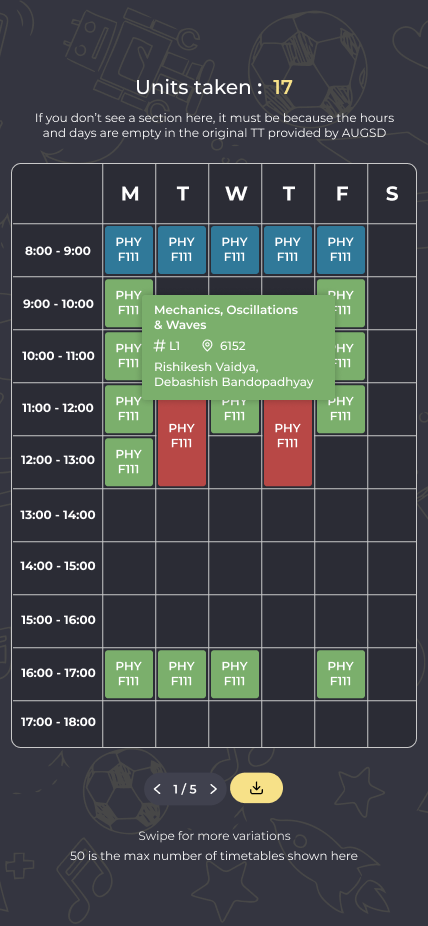This screenshot has height=926, width=428.
Task: Go to next timetable variation arrow
Action: (x=214, y=789)
